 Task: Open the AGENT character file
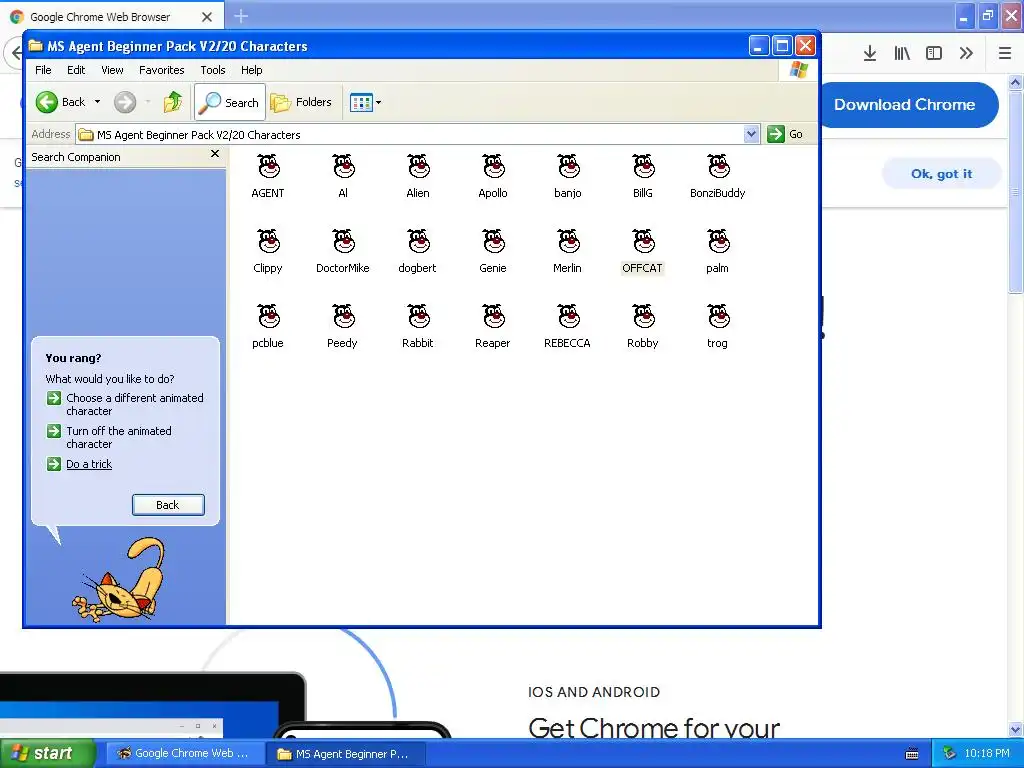268,167
